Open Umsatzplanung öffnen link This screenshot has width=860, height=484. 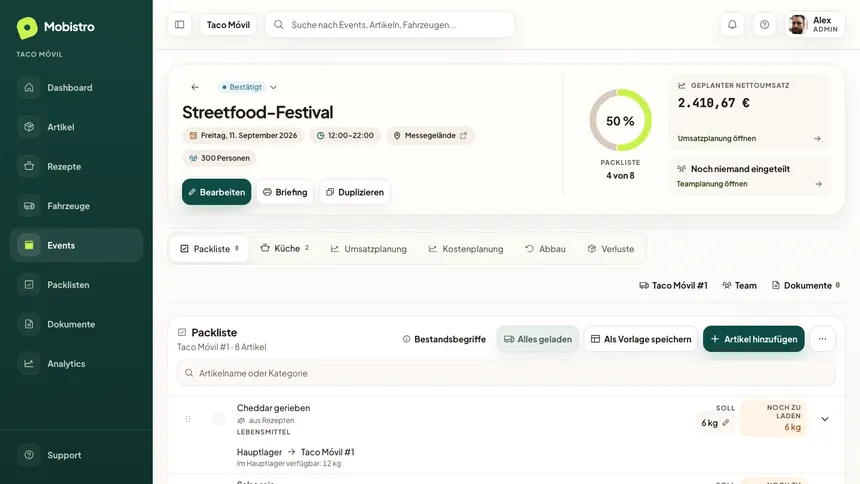coord(716,139)
